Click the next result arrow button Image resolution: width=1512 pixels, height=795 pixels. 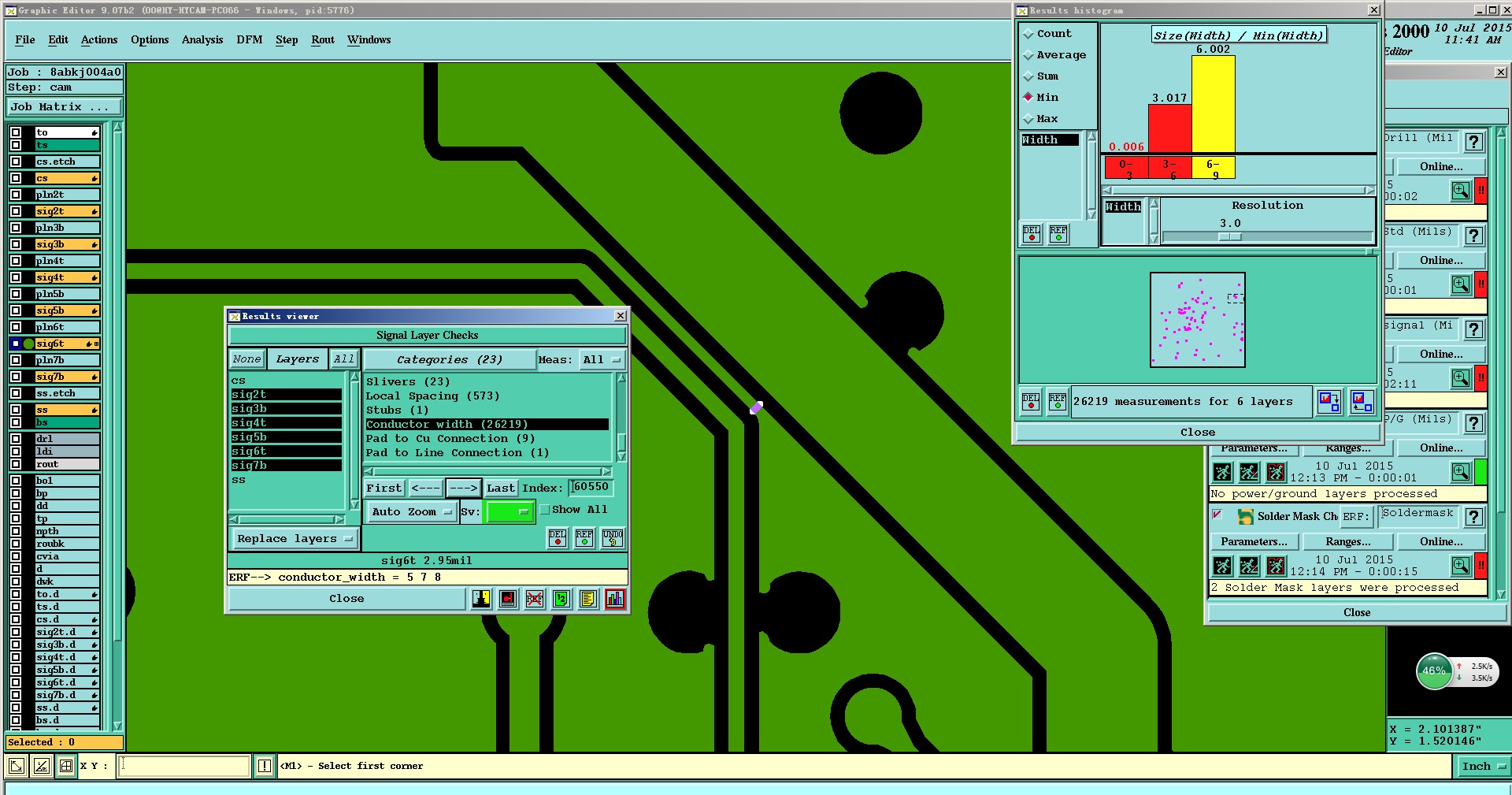click(463, 489)
